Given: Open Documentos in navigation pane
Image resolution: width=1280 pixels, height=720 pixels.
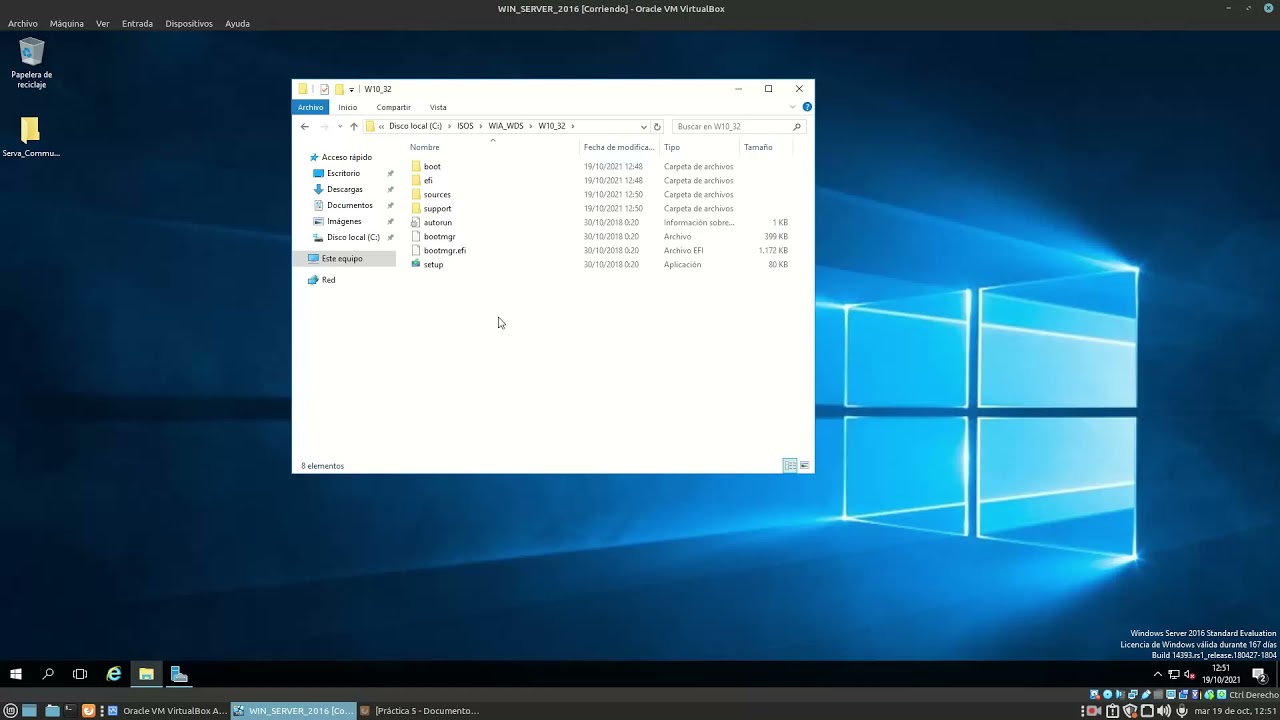Looking at the screenshot, I should coord(349,205).
